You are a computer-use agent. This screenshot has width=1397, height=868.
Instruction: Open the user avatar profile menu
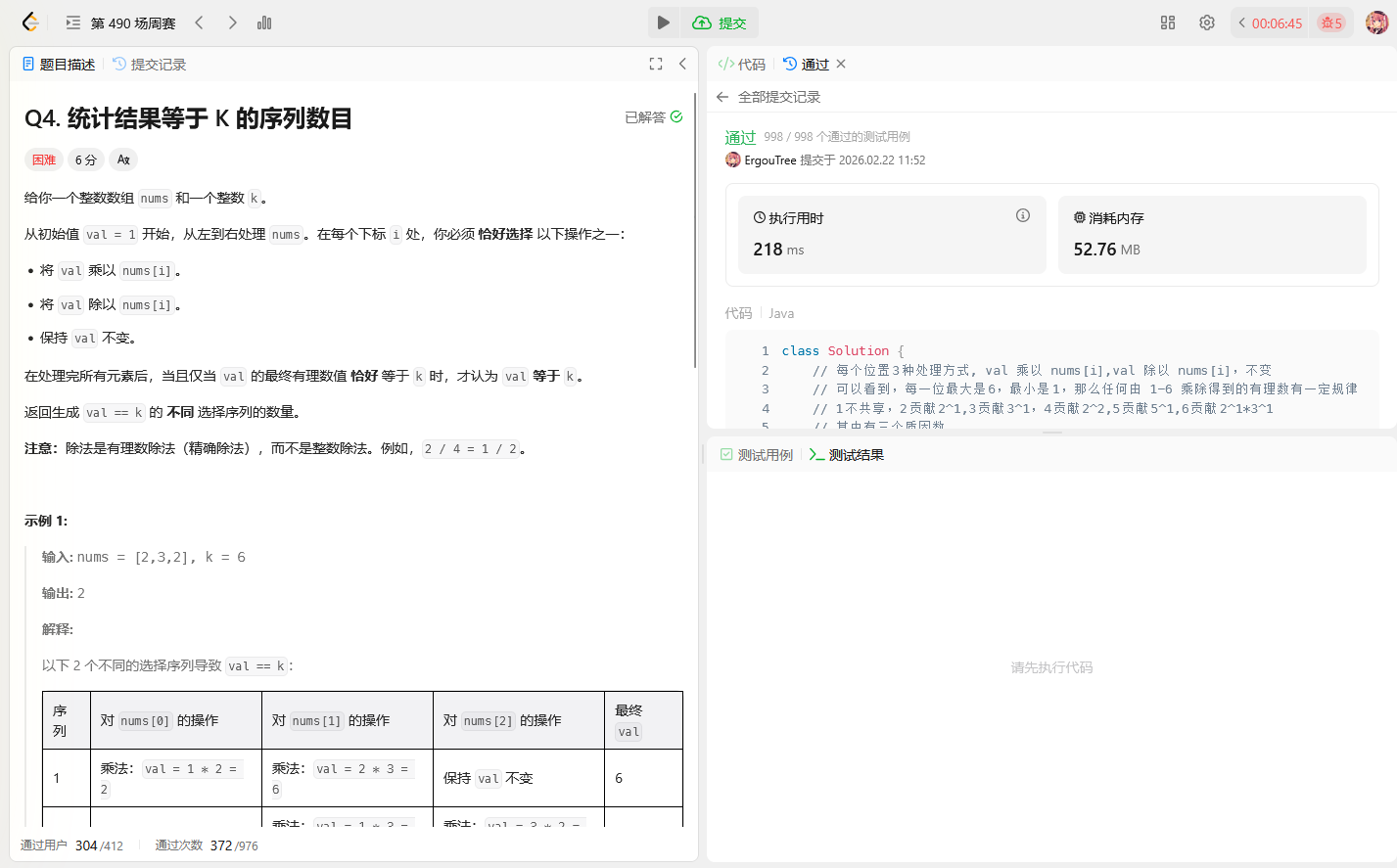(1376, 23)
